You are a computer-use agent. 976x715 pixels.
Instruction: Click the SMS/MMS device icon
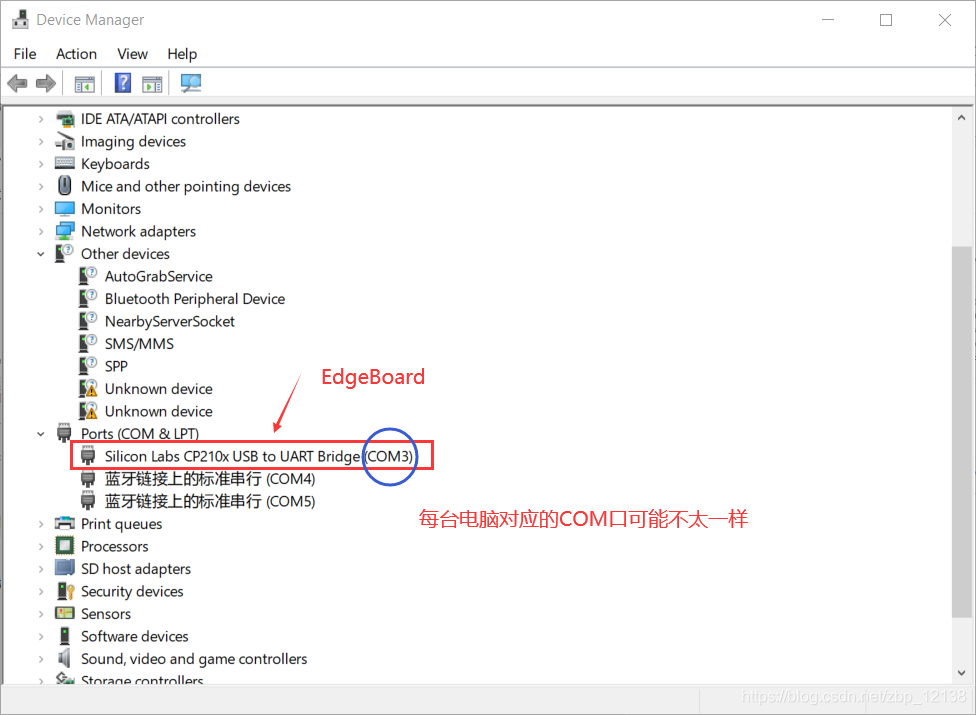tap(88, 343)
